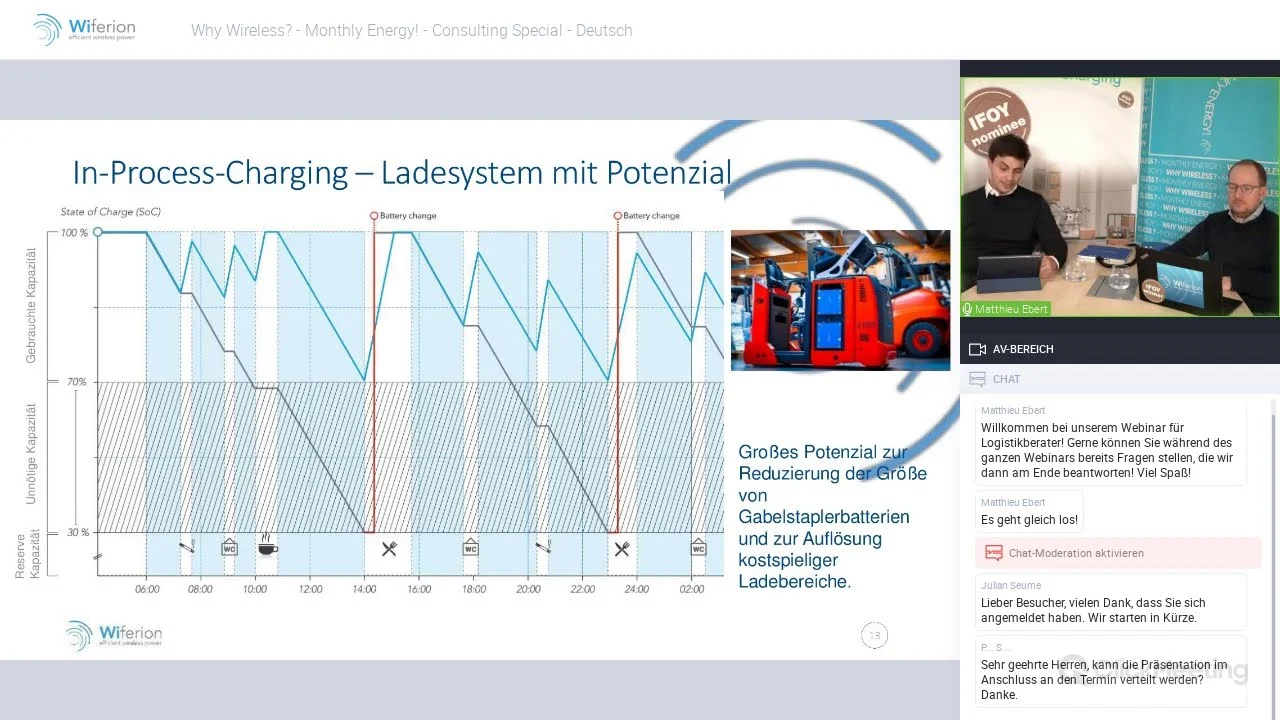Click the first red Battery change marker
This screenshot has height=720, width=1280.
point(374,215)
